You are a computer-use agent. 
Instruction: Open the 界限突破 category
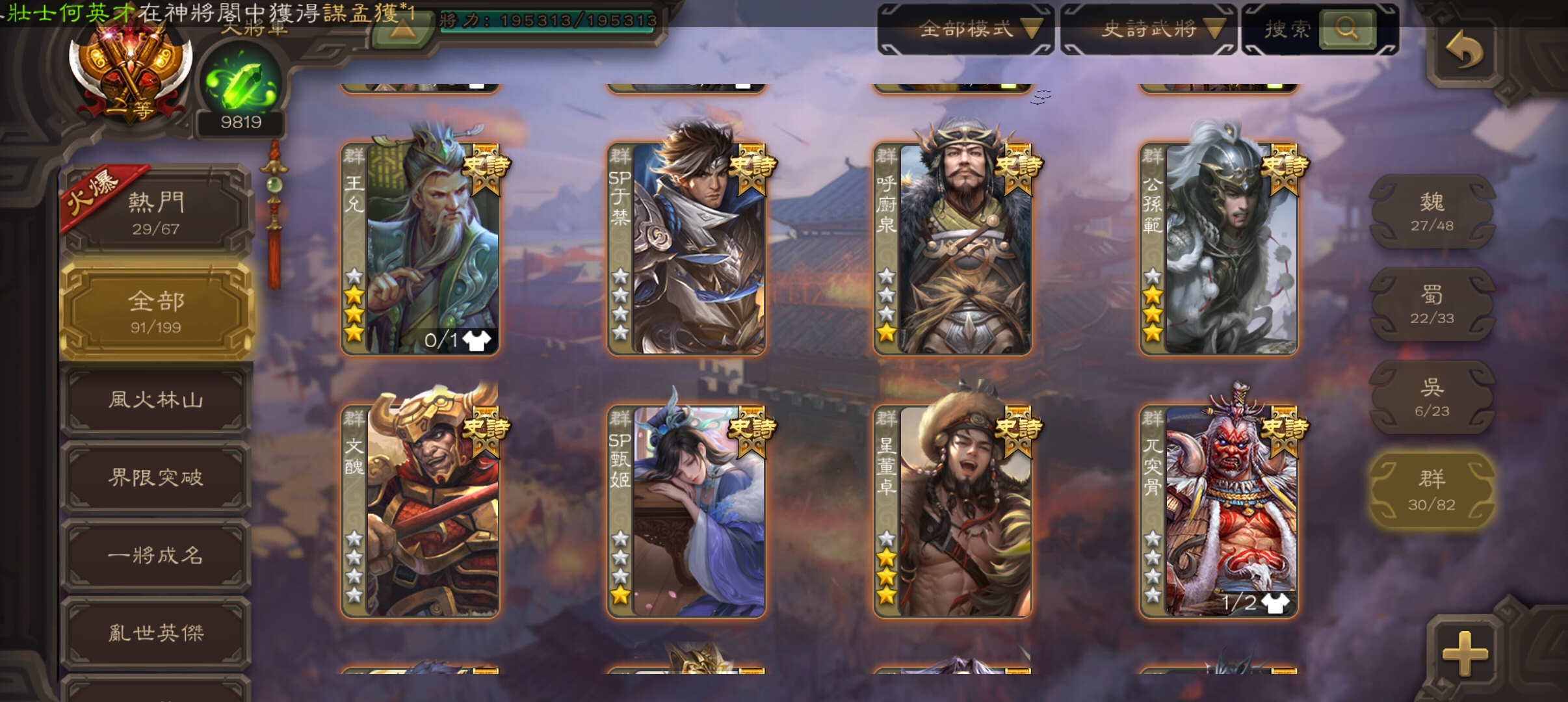[156, 478]
